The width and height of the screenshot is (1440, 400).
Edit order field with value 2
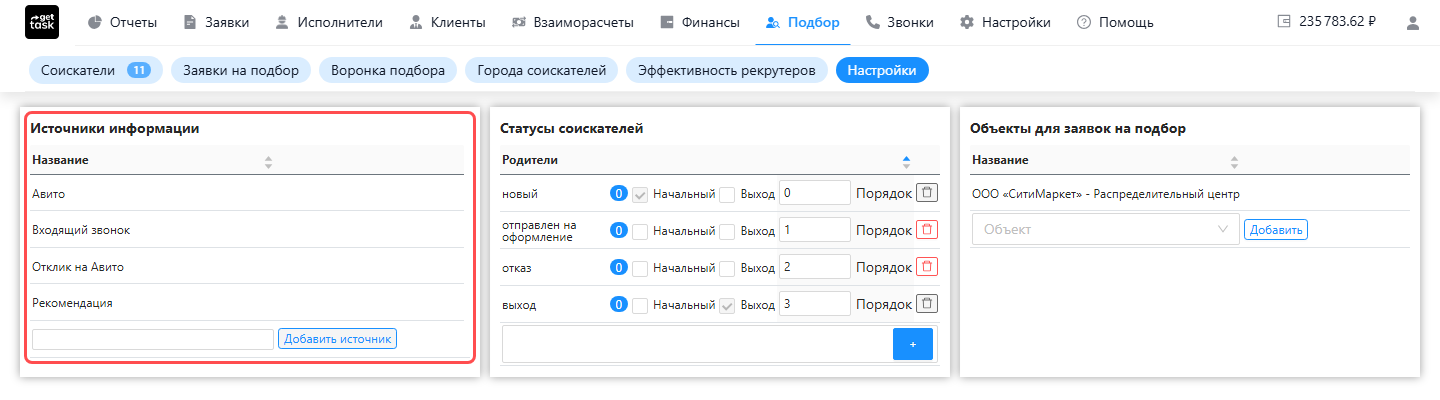click(814, 267)
